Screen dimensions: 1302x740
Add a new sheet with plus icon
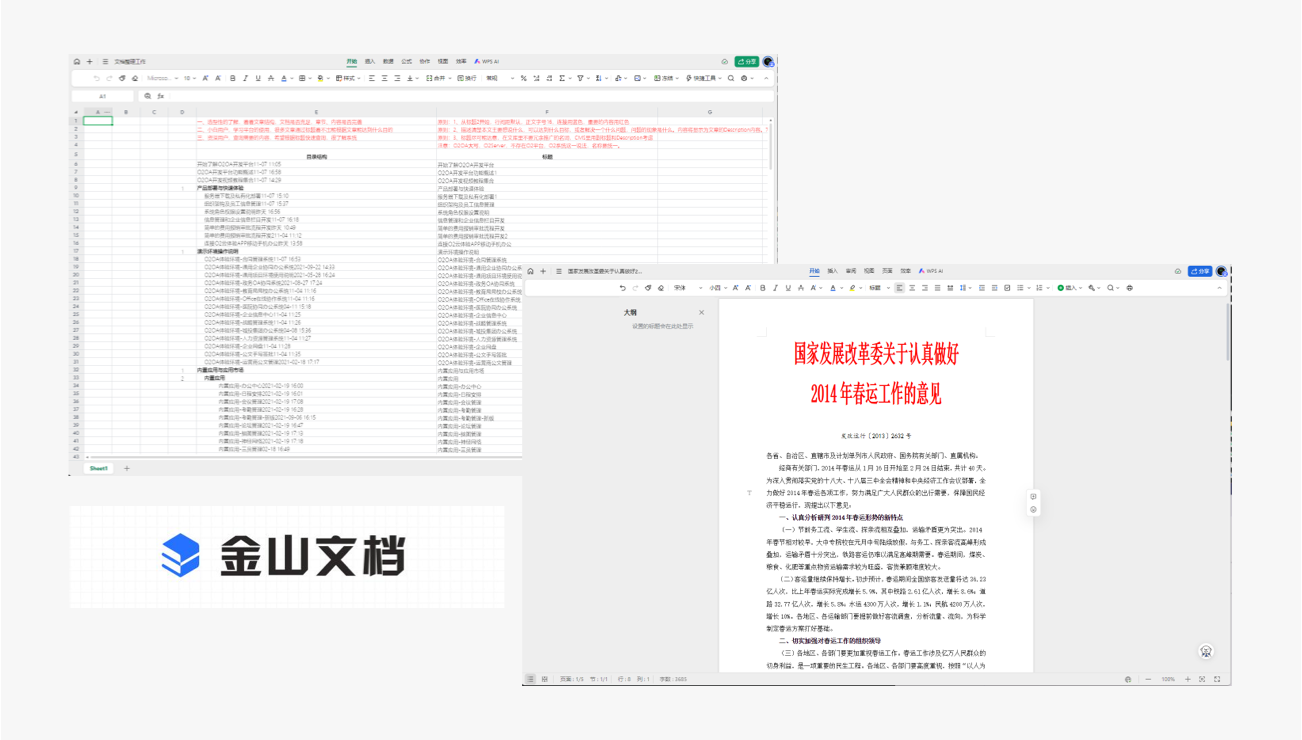[127, 468]
